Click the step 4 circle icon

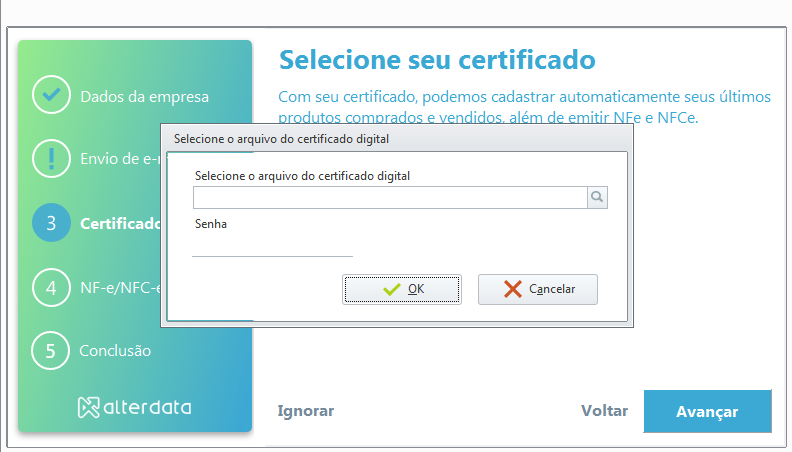(x=51, y=287)
